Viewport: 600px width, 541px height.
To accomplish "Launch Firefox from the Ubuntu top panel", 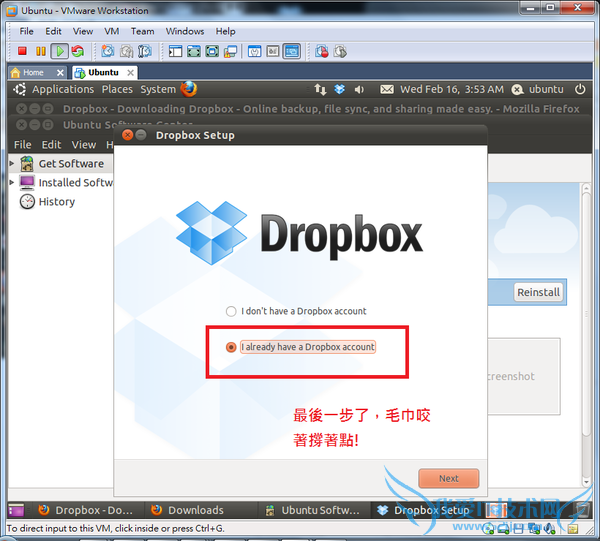I will pos(189,89).
